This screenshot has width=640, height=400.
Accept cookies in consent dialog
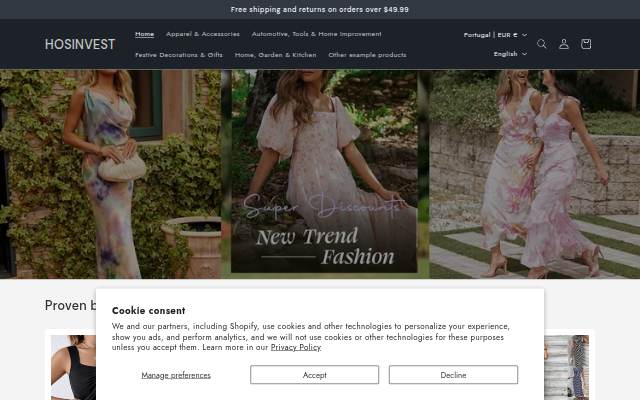pos(314,375)
